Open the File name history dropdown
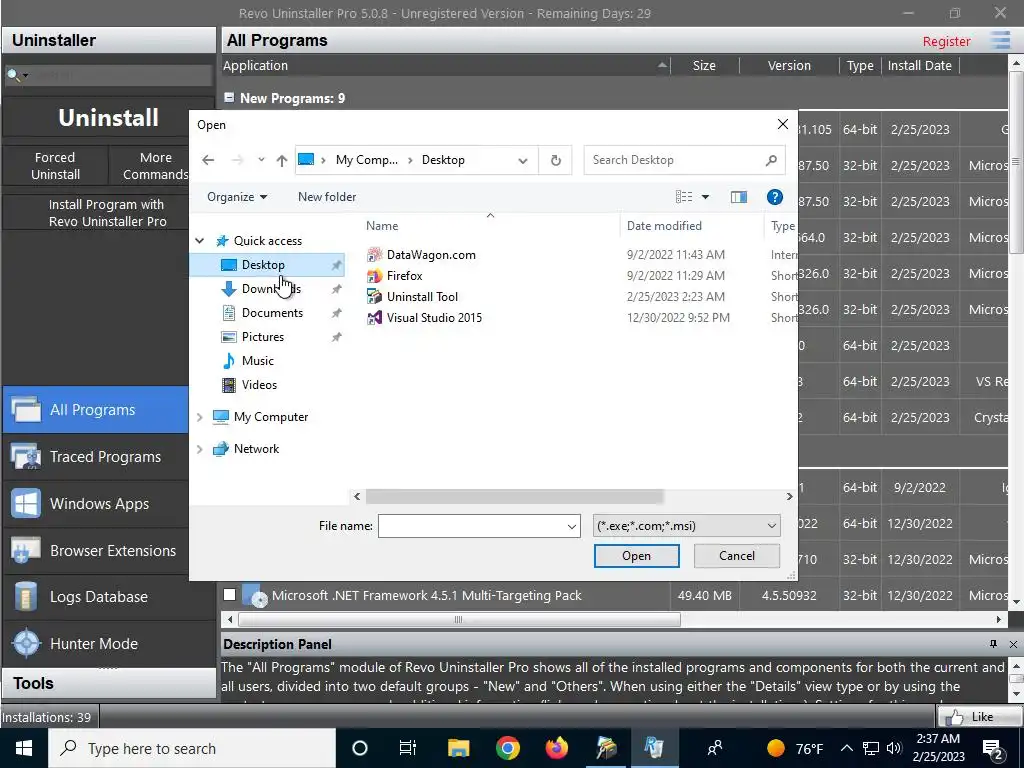The height and width of the screenshot is (768, 1024). point(571,526)
